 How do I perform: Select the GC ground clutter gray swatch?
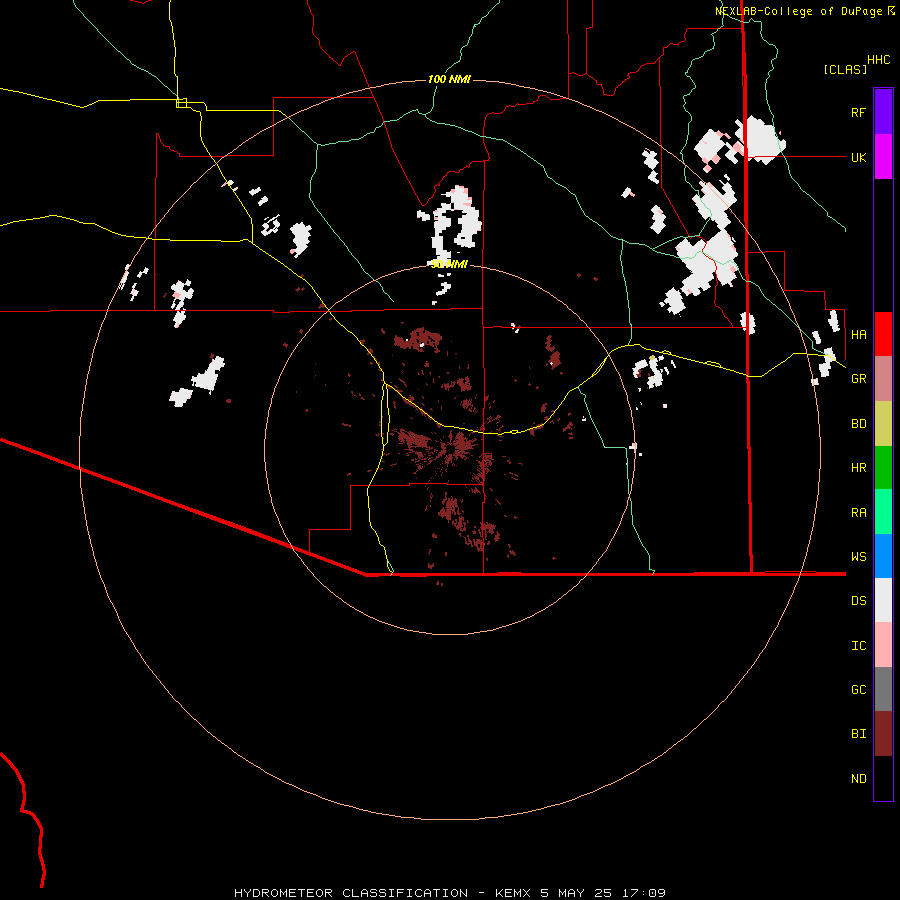tap(883, 689)
